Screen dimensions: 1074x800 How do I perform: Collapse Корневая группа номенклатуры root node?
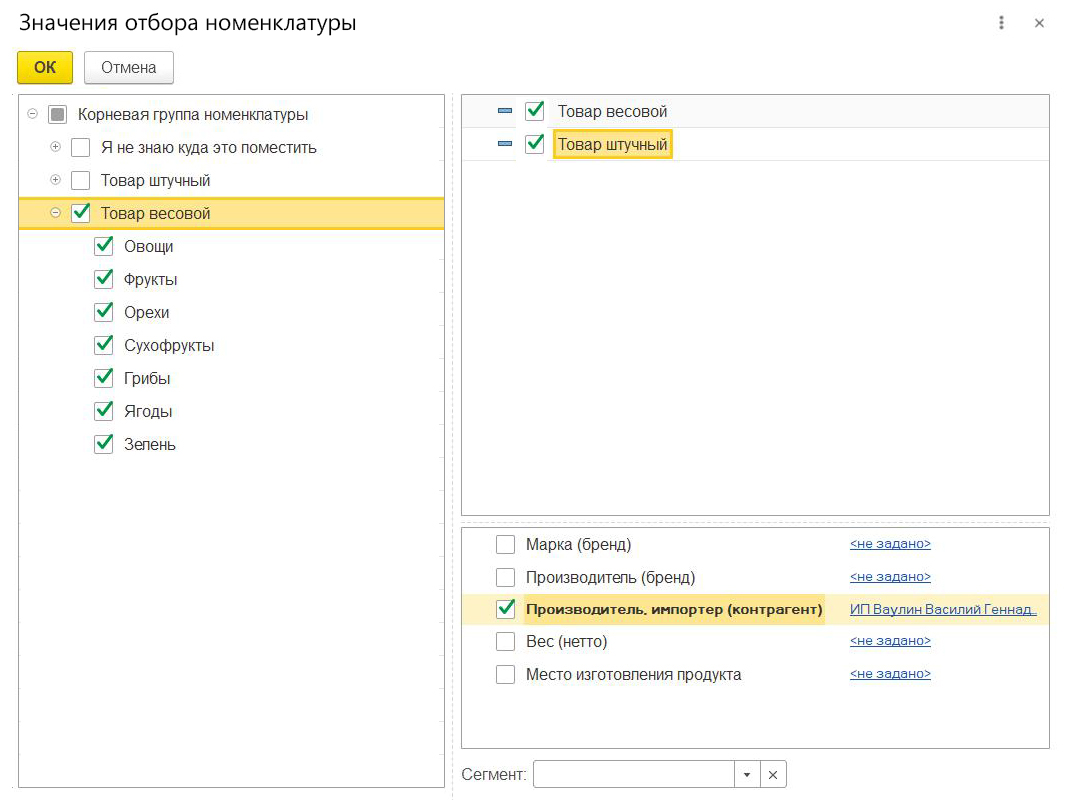[x=32, y=114]
